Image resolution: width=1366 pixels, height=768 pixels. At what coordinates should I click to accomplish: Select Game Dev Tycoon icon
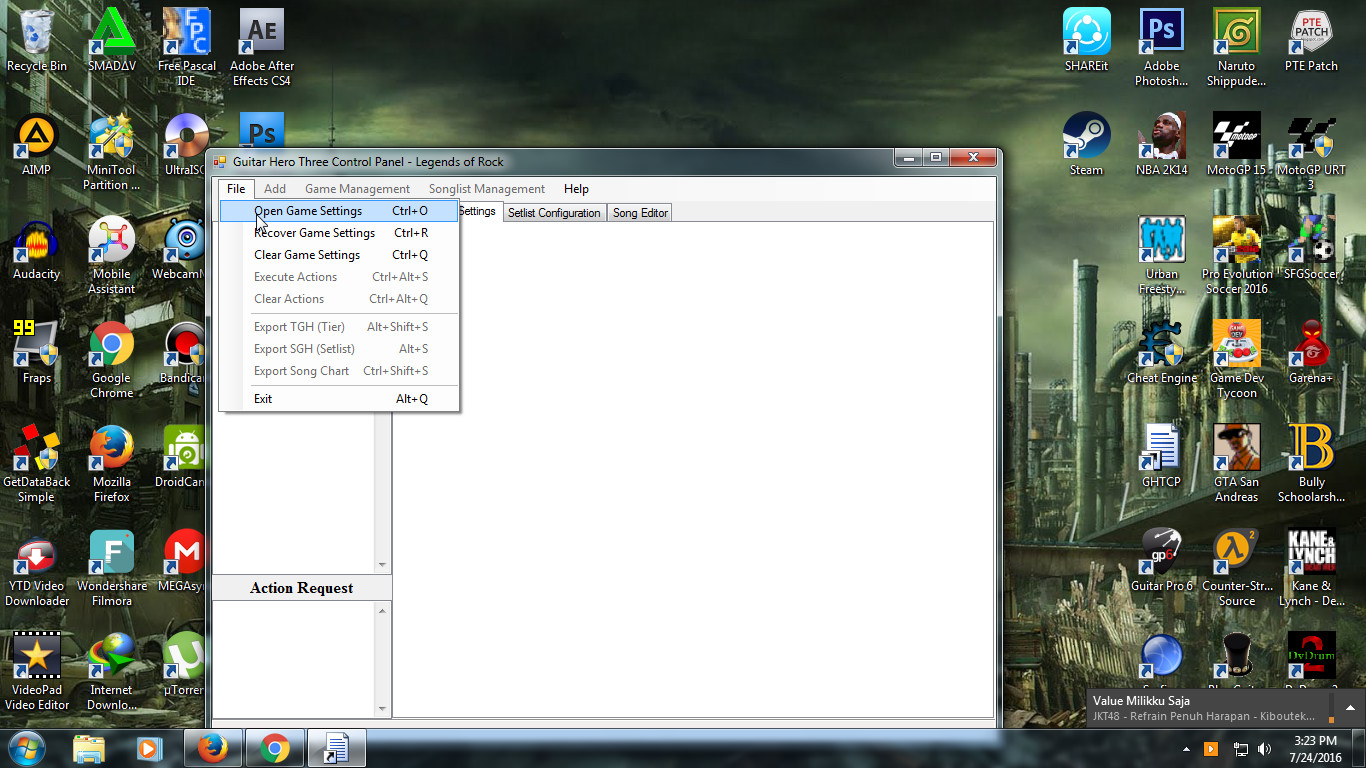point(1237,360)
